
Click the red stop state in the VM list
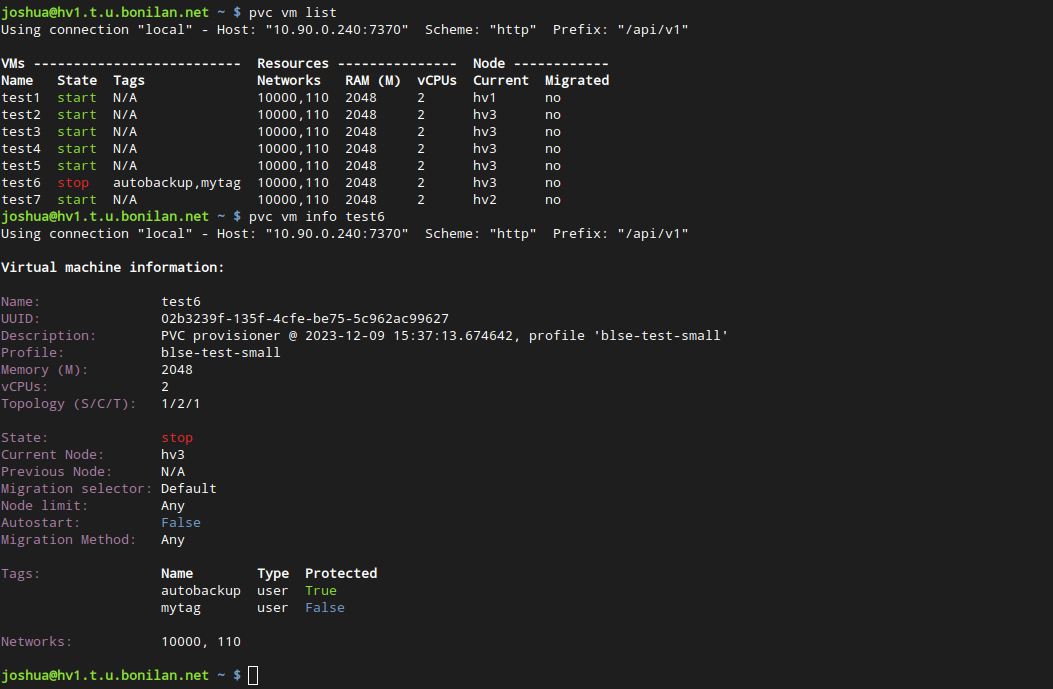click(x=73, y=183)
